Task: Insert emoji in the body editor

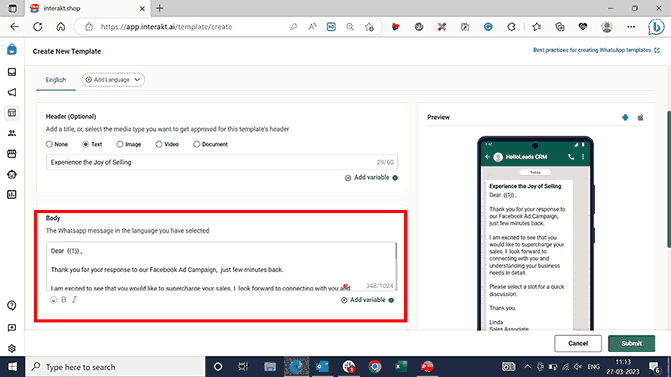Action: pos(53,300)
